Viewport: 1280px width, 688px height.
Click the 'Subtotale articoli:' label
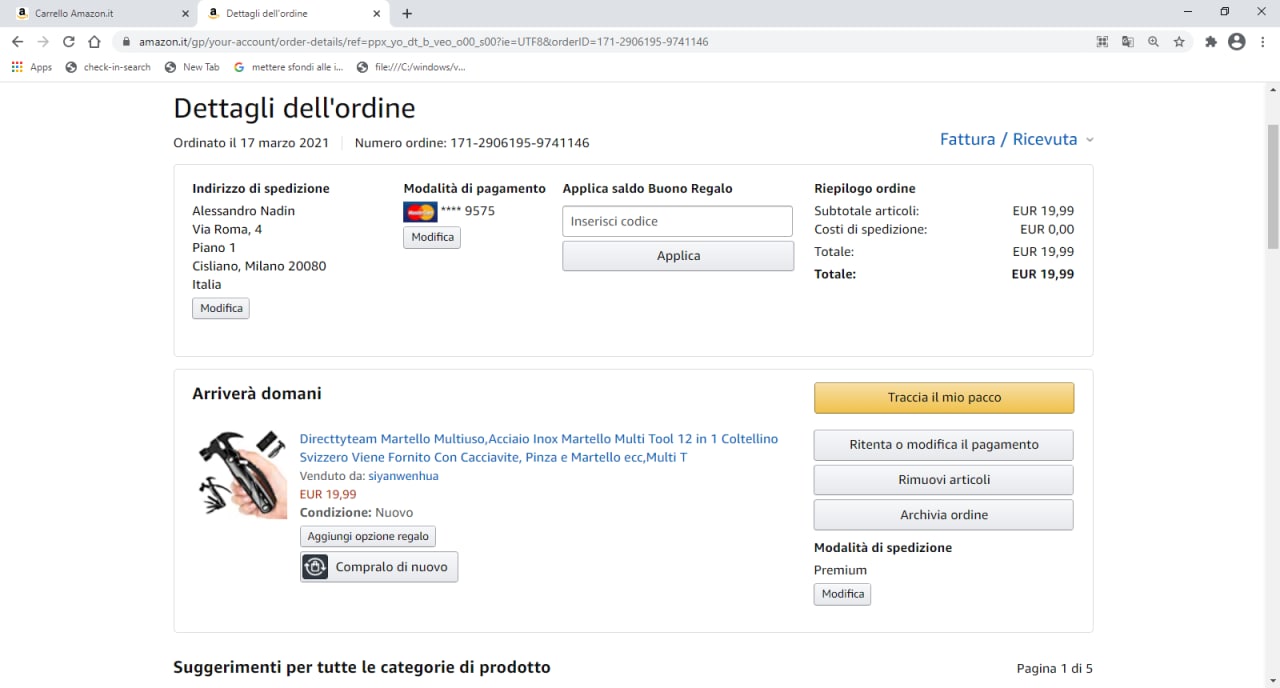point(866,211)
